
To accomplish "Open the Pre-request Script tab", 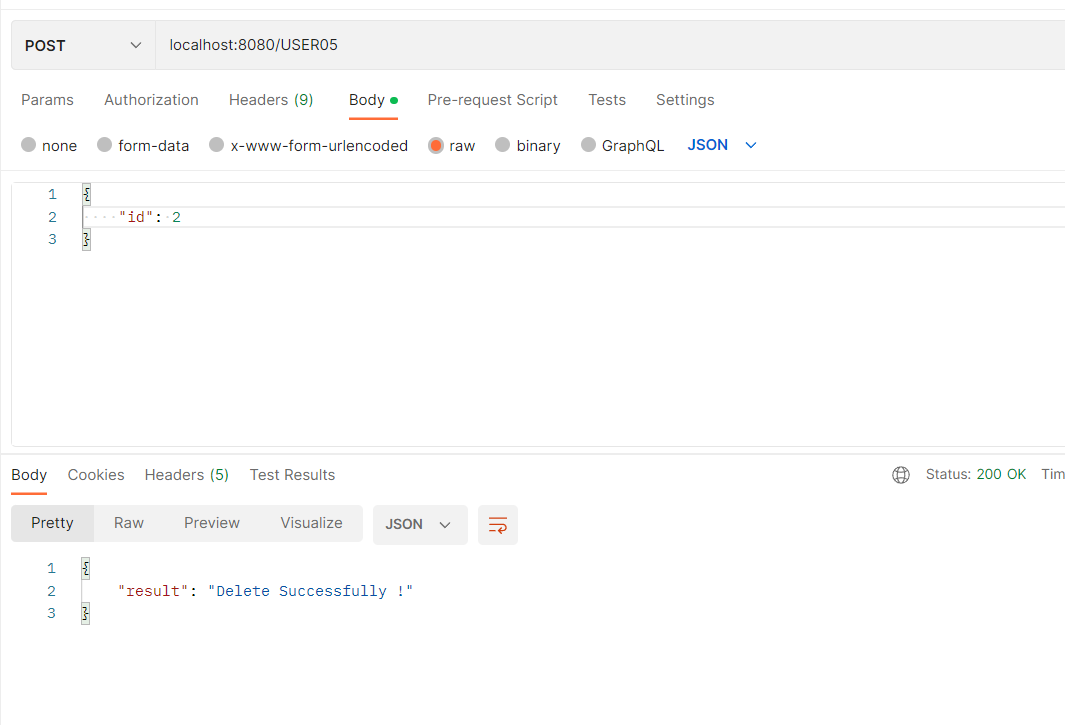I will (492, 100).
